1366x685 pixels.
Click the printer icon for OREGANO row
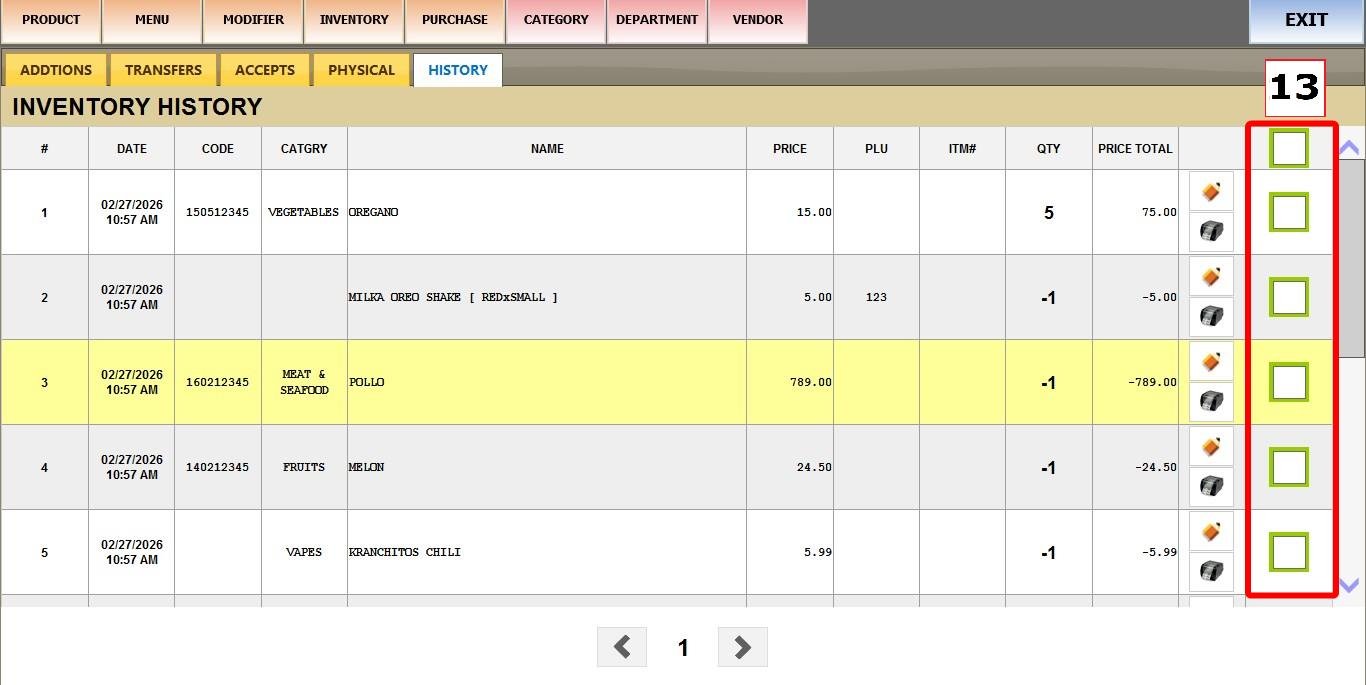1211,232
